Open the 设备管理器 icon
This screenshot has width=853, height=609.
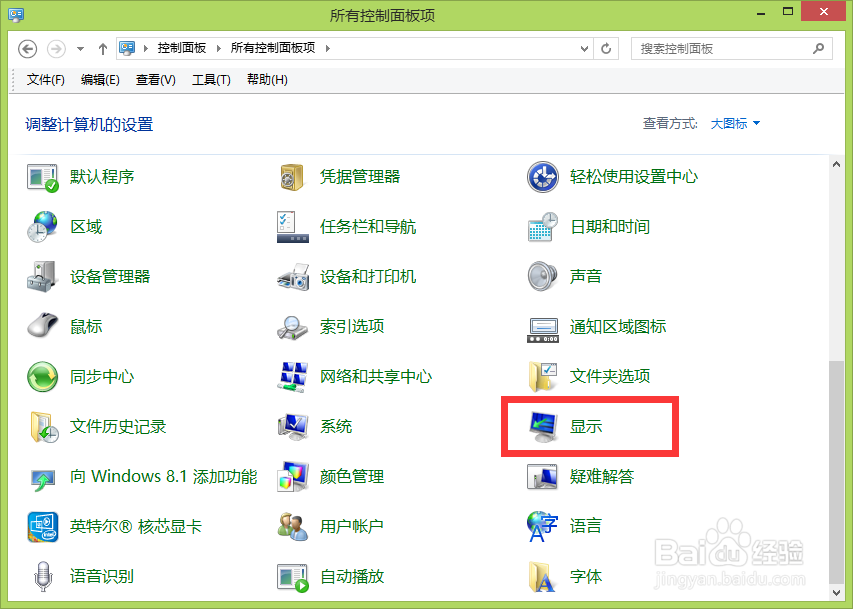tap(42, 277)
